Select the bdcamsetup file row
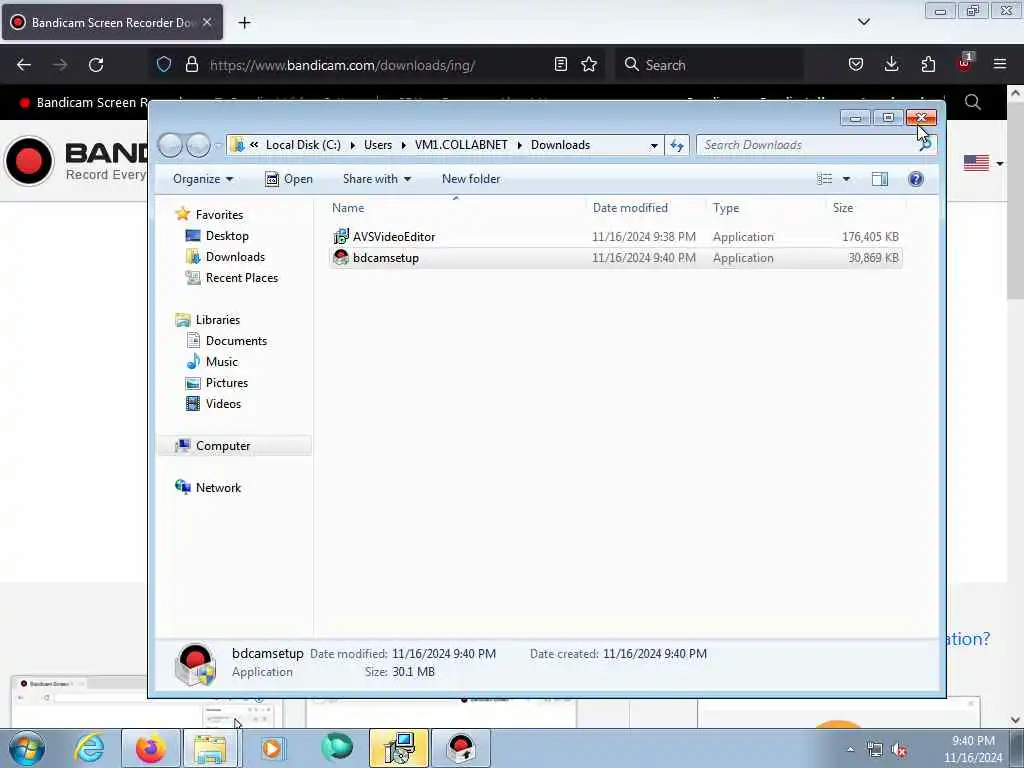Image resolution: width=1024 pixels, height=768 pixels. click(616, 258)
